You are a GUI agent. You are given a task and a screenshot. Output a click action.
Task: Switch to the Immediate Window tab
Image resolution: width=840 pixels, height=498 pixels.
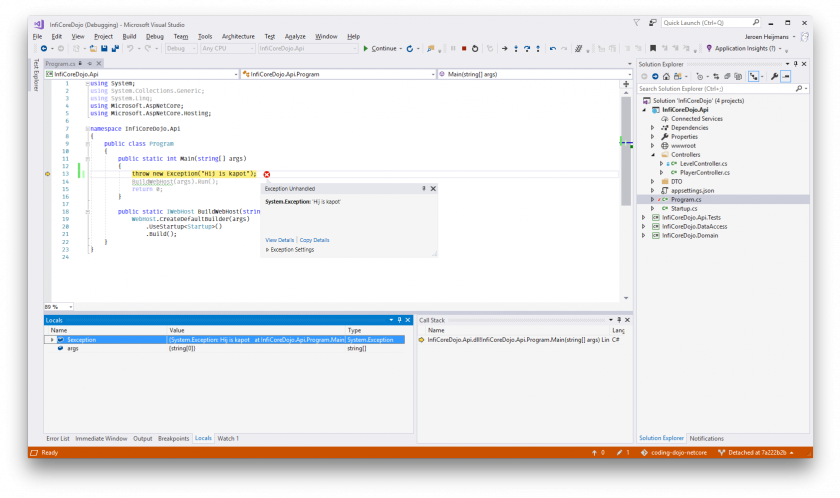(x=101, y=438)
